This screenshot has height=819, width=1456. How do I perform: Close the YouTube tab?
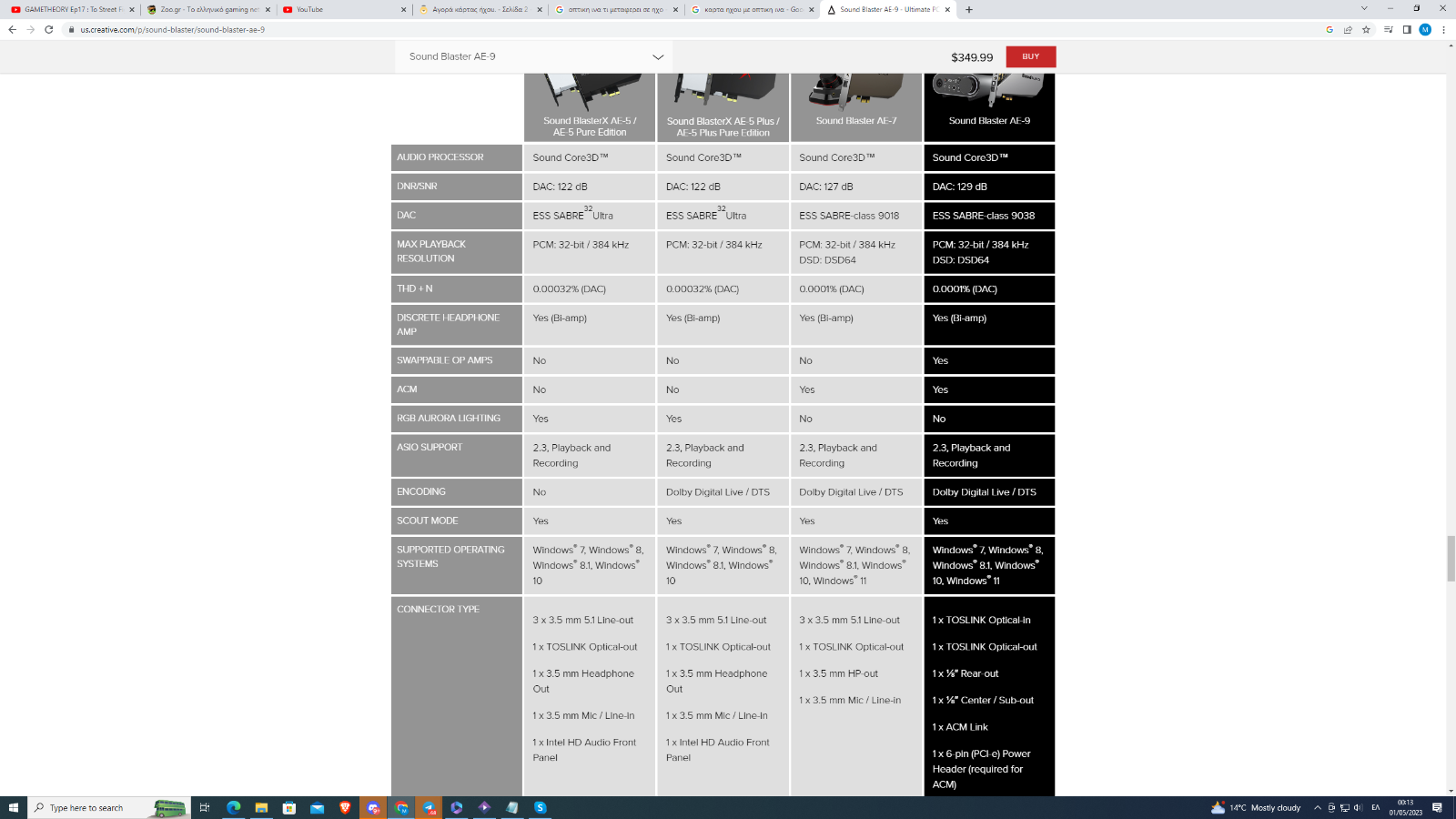tap(403, 9)
